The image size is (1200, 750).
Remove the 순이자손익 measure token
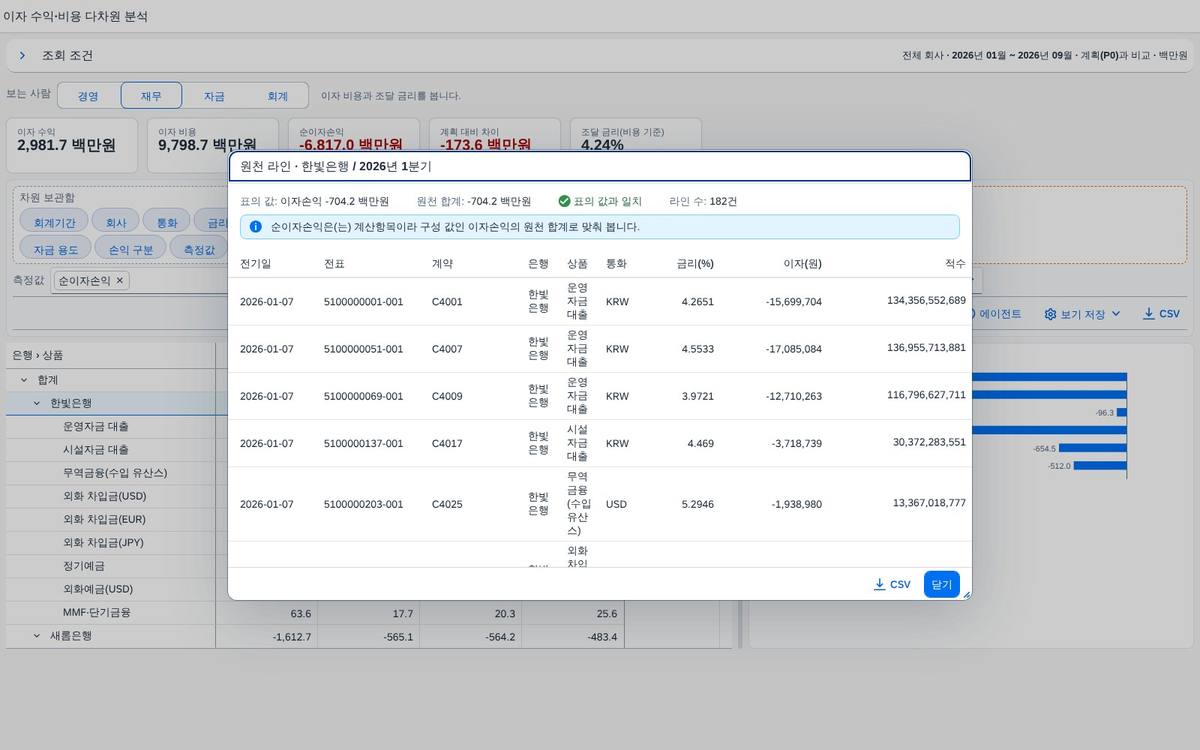(120, 281)
